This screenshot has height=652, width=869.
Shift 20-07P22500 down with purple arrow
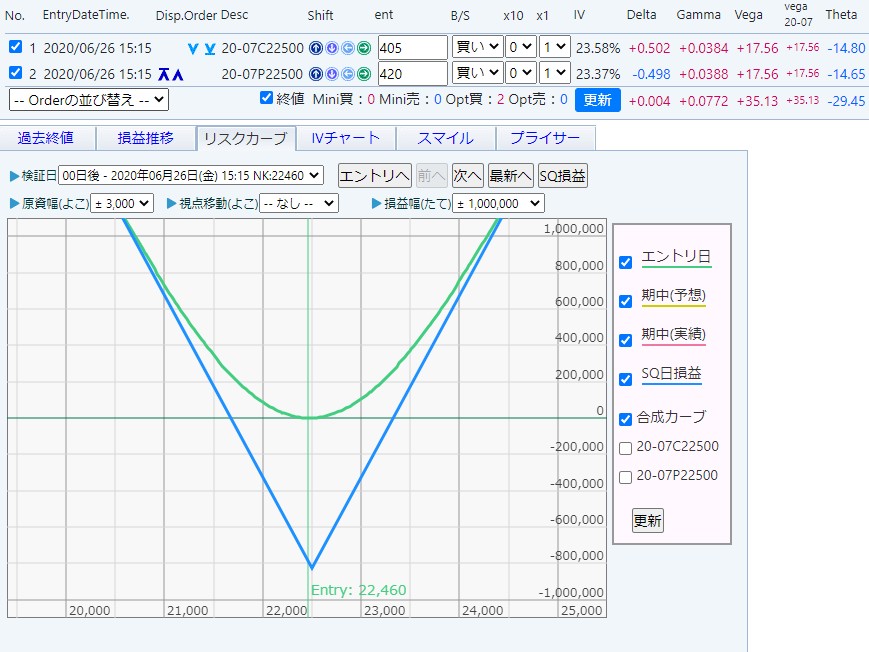tap(332, 74)
